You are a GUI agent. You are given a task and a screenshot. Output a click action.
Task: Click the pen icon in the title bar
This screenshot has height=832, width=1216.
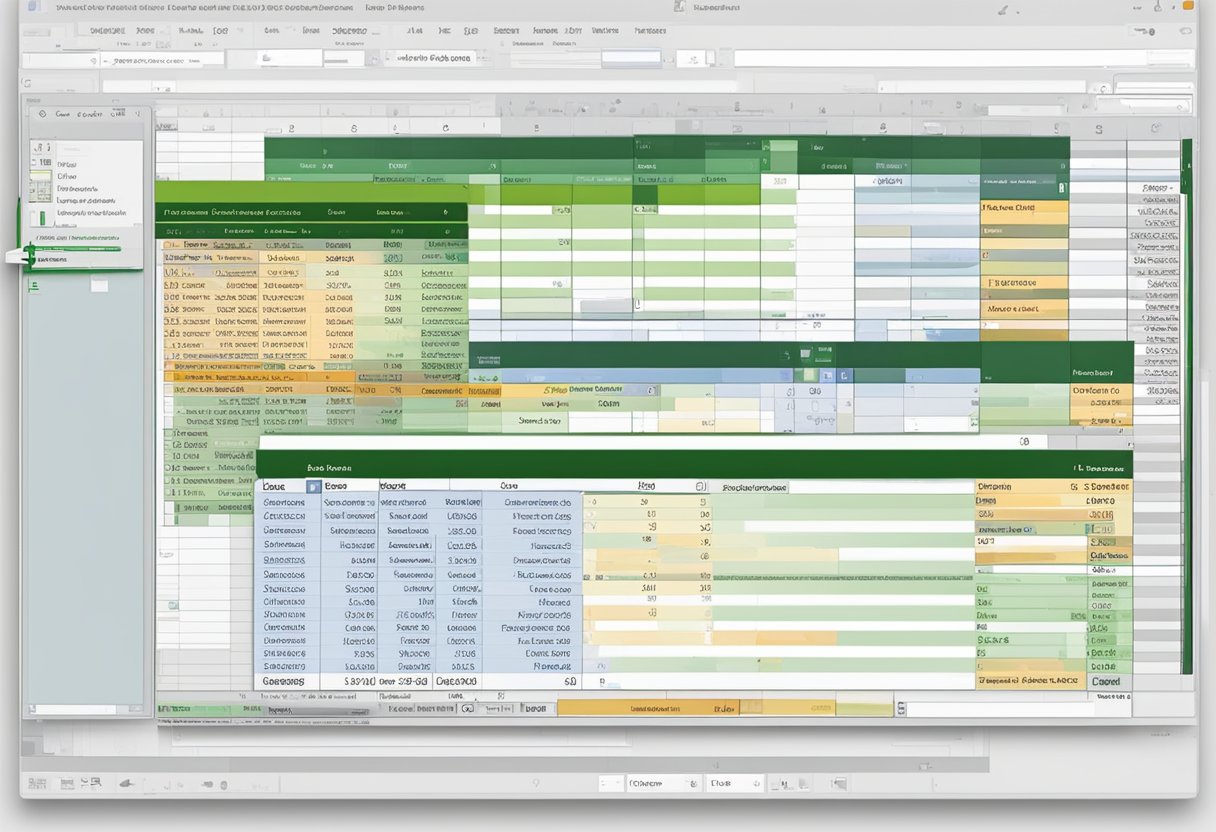point(1003,10)
